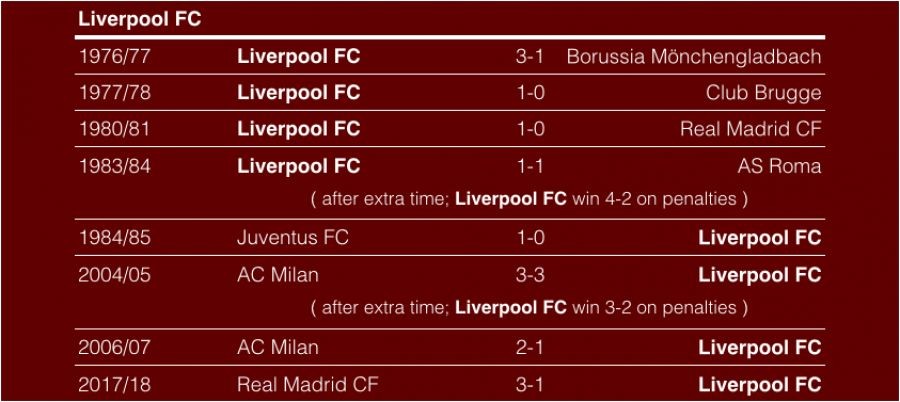Viewport: 900px width, 402px height.
Task: Select the 1984/85 season label
Action: [115, 238]
